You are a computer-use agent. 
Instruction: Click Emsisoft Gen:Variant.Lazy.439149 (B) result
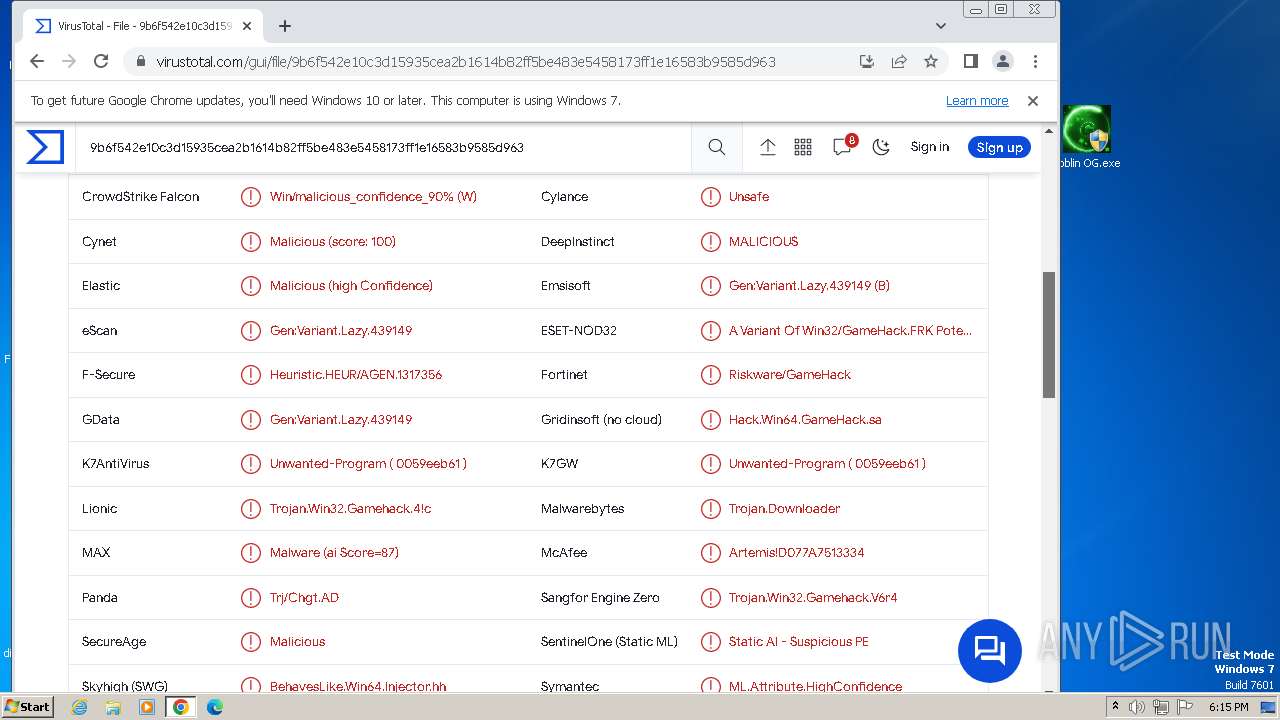pos(809,286)
